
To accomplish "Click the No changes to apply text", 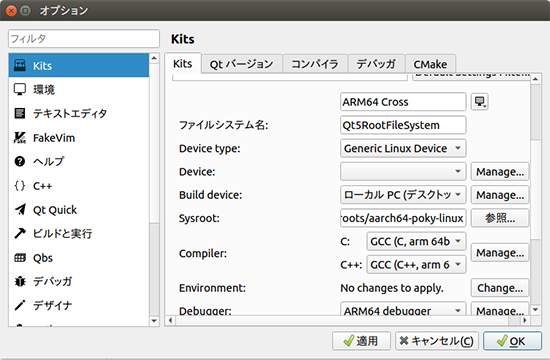I will tap(392, 288).
